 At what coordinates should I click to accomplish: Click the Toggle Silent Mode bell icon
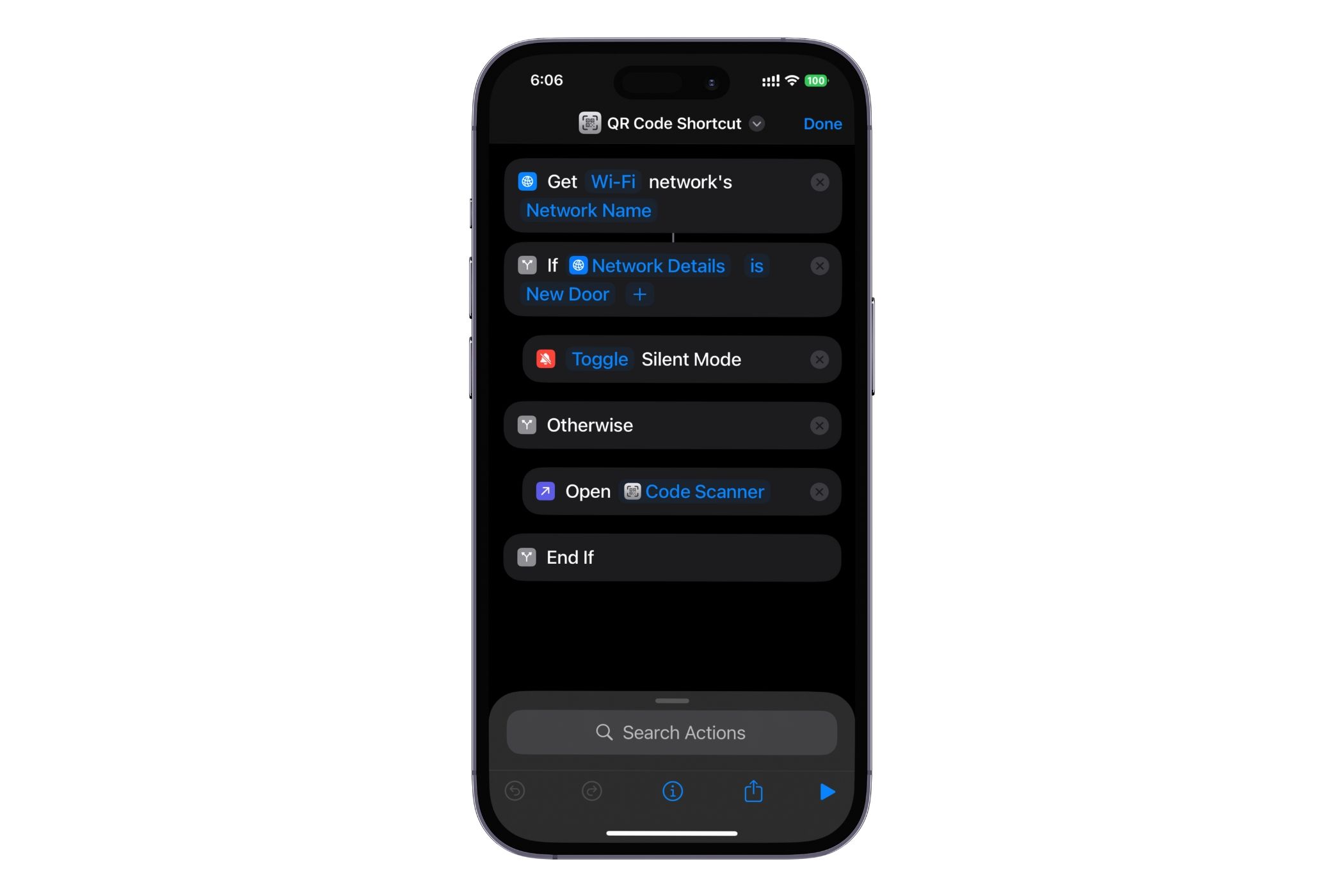click(546, 359)
